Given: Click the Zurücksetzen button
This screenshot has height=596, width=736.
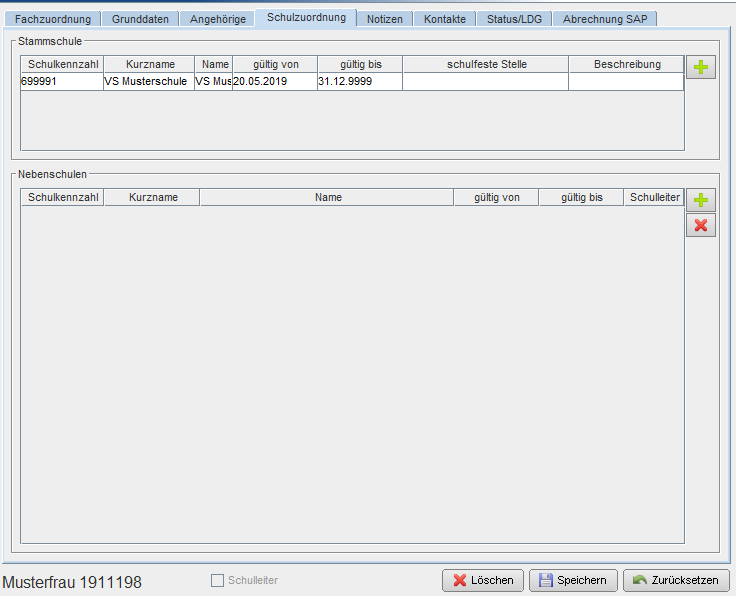Looking at the screenshot, I should (x=676, y=581).
